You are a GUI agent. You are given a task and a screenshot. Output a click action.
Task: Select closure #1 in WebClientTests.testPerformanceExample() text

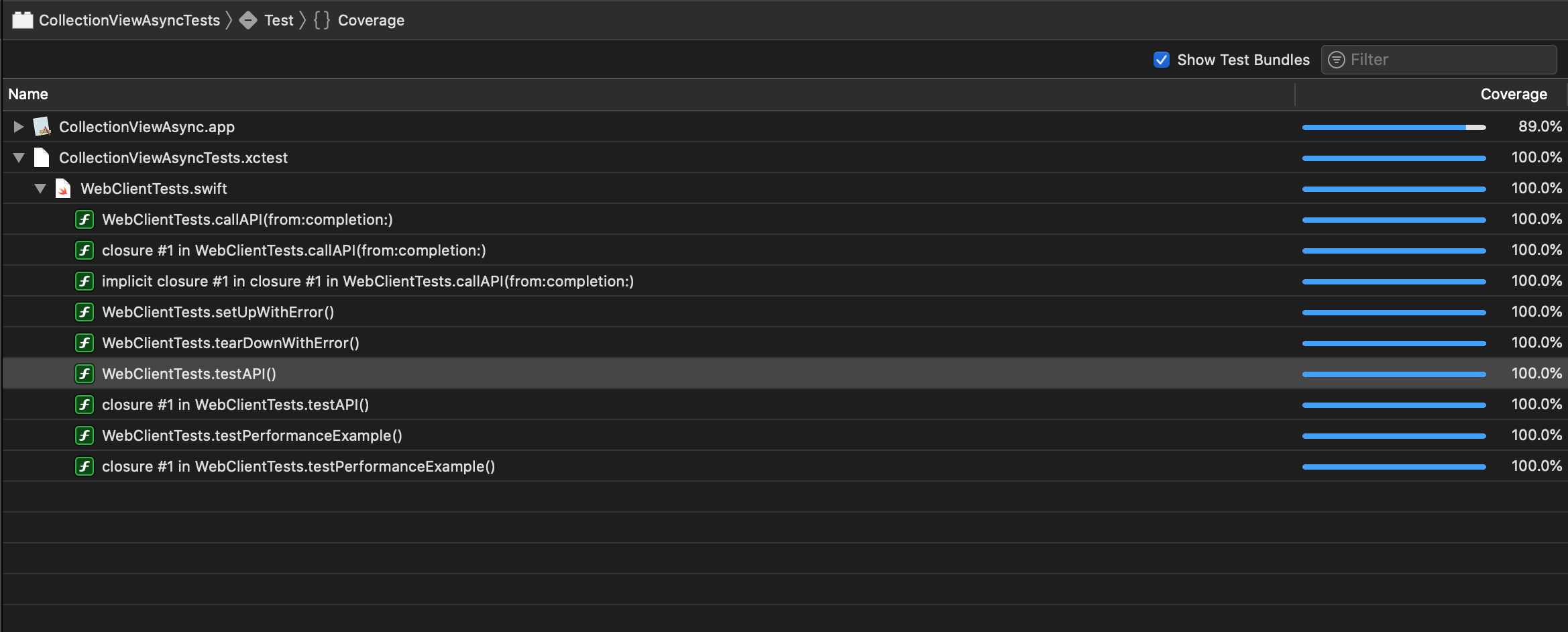pos(298,466)
